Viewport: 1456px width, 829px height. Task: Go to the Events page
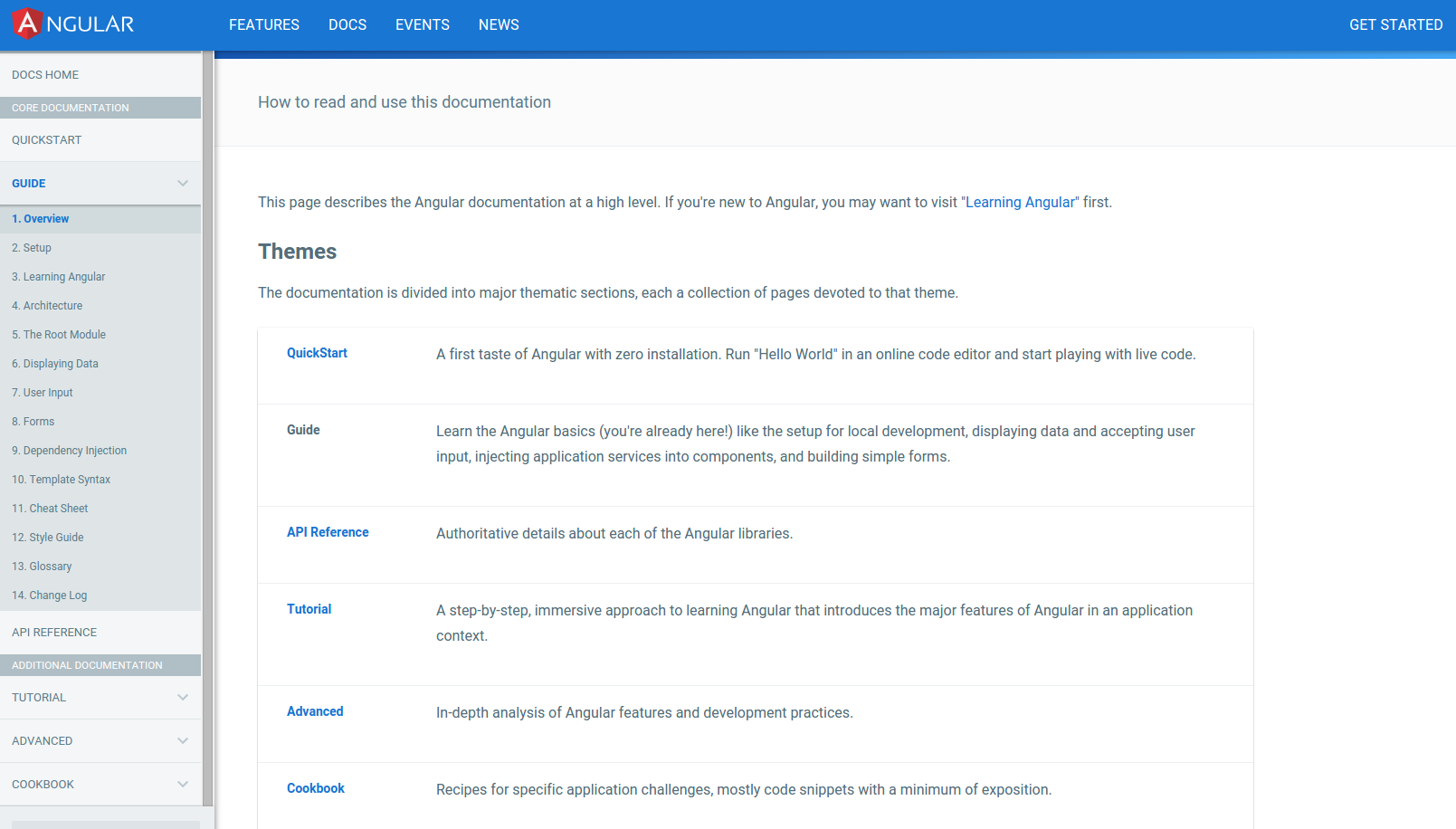coord(423,24)
